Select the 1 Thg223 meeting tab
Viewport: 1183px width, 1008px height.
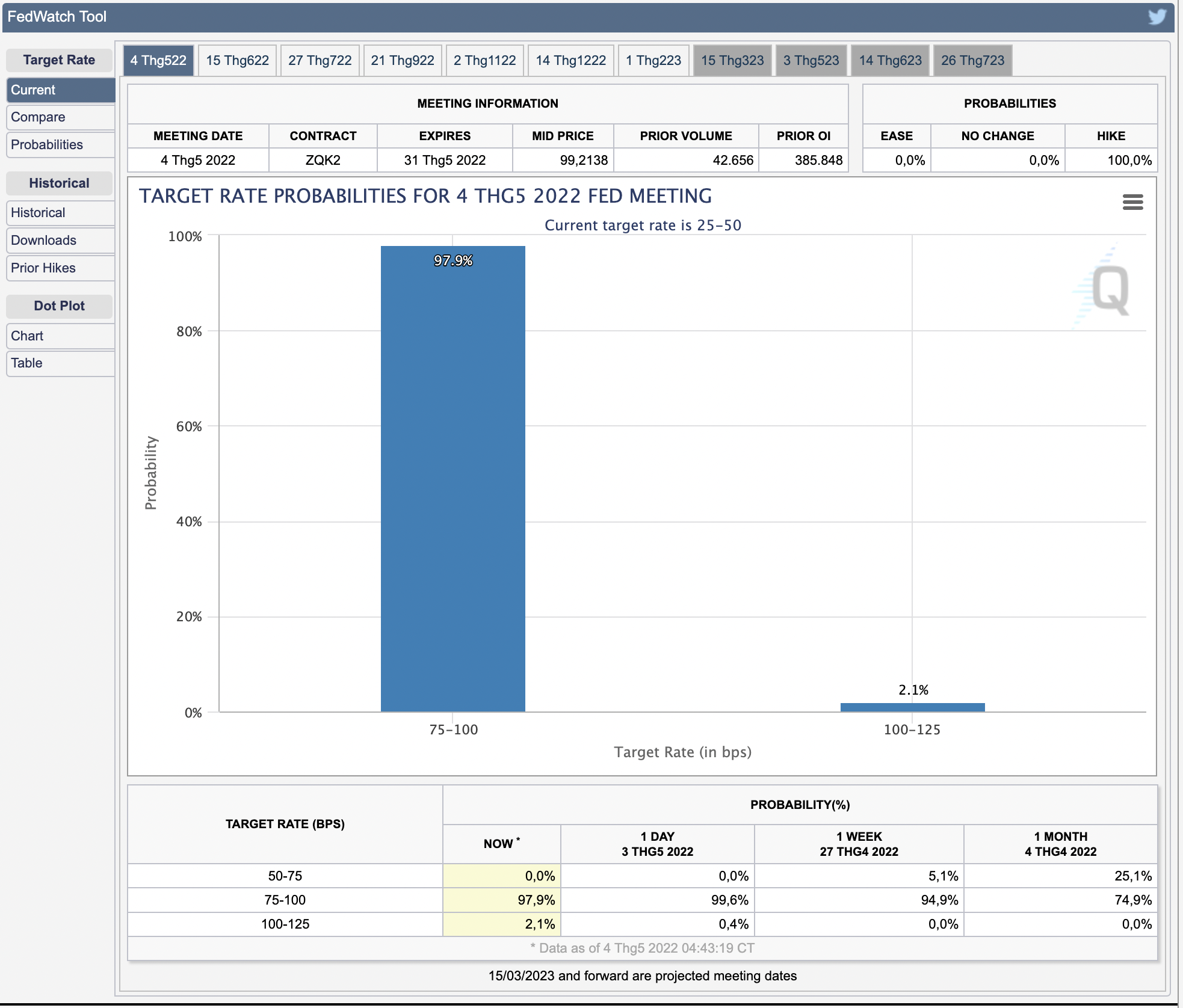[x=653, y=60]
